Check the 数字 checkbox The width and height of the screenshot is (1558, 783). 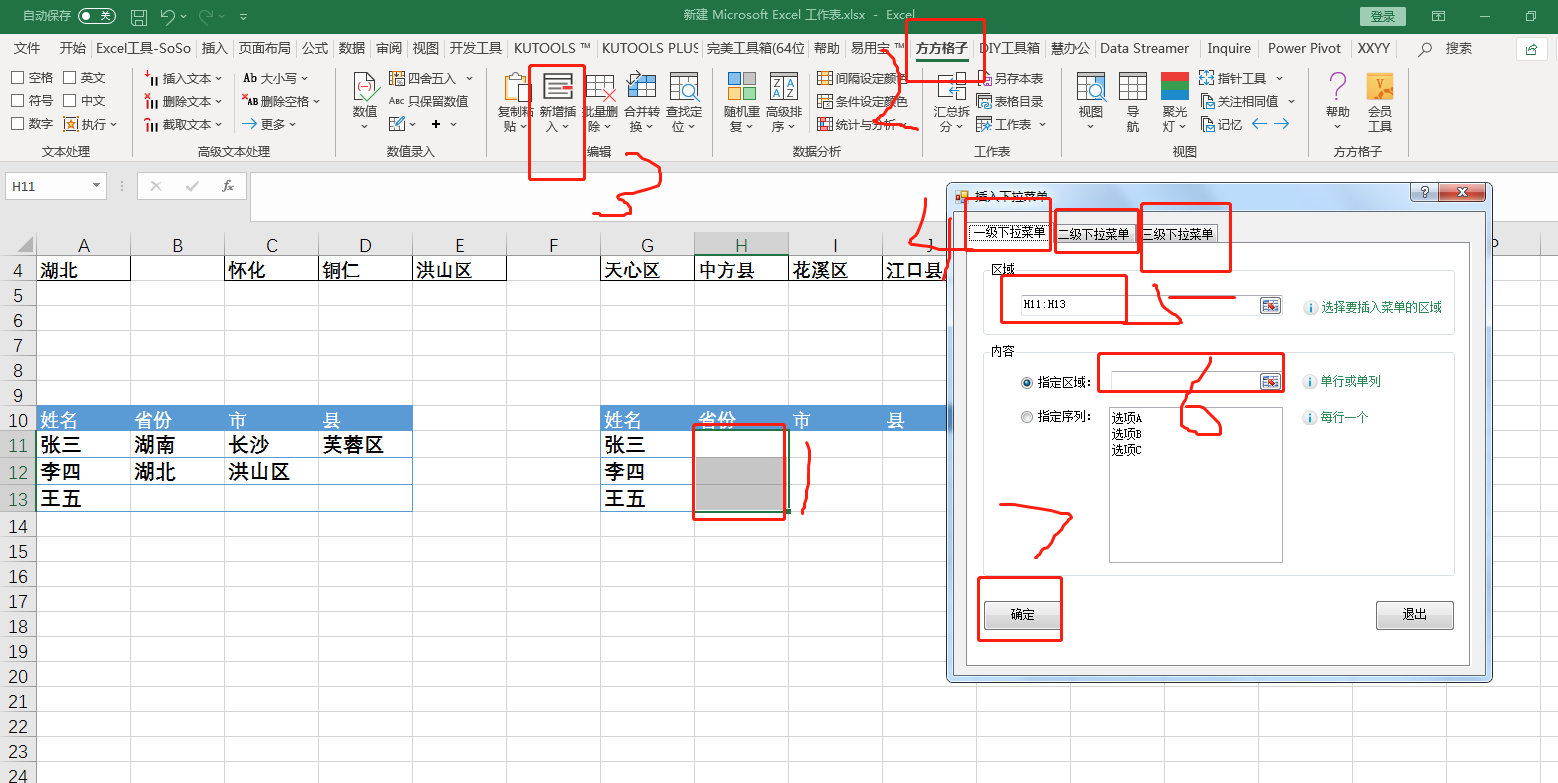pos(17,124)
